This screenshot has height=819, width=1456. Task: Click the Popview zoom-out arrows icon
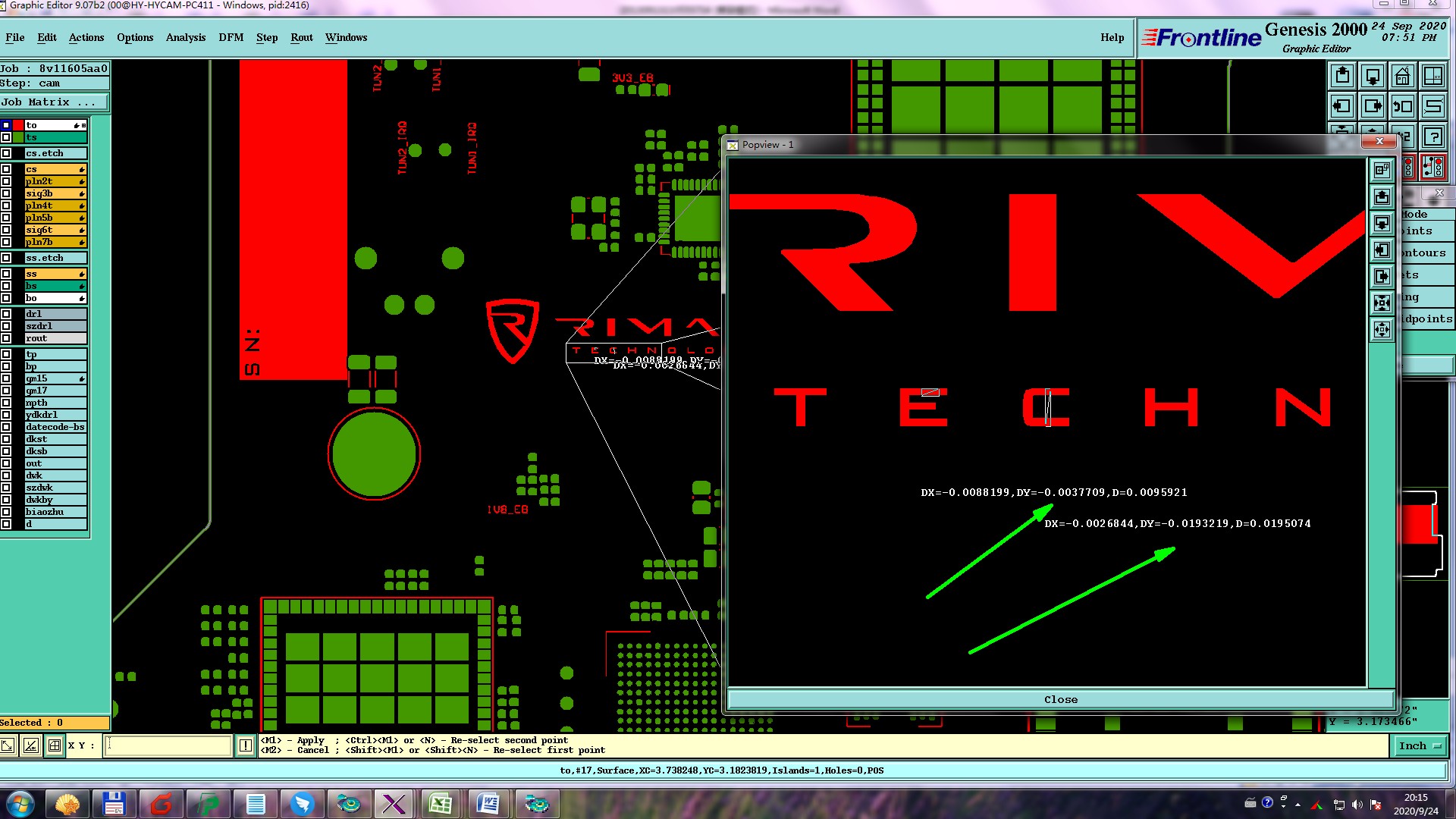[1382, 330]
